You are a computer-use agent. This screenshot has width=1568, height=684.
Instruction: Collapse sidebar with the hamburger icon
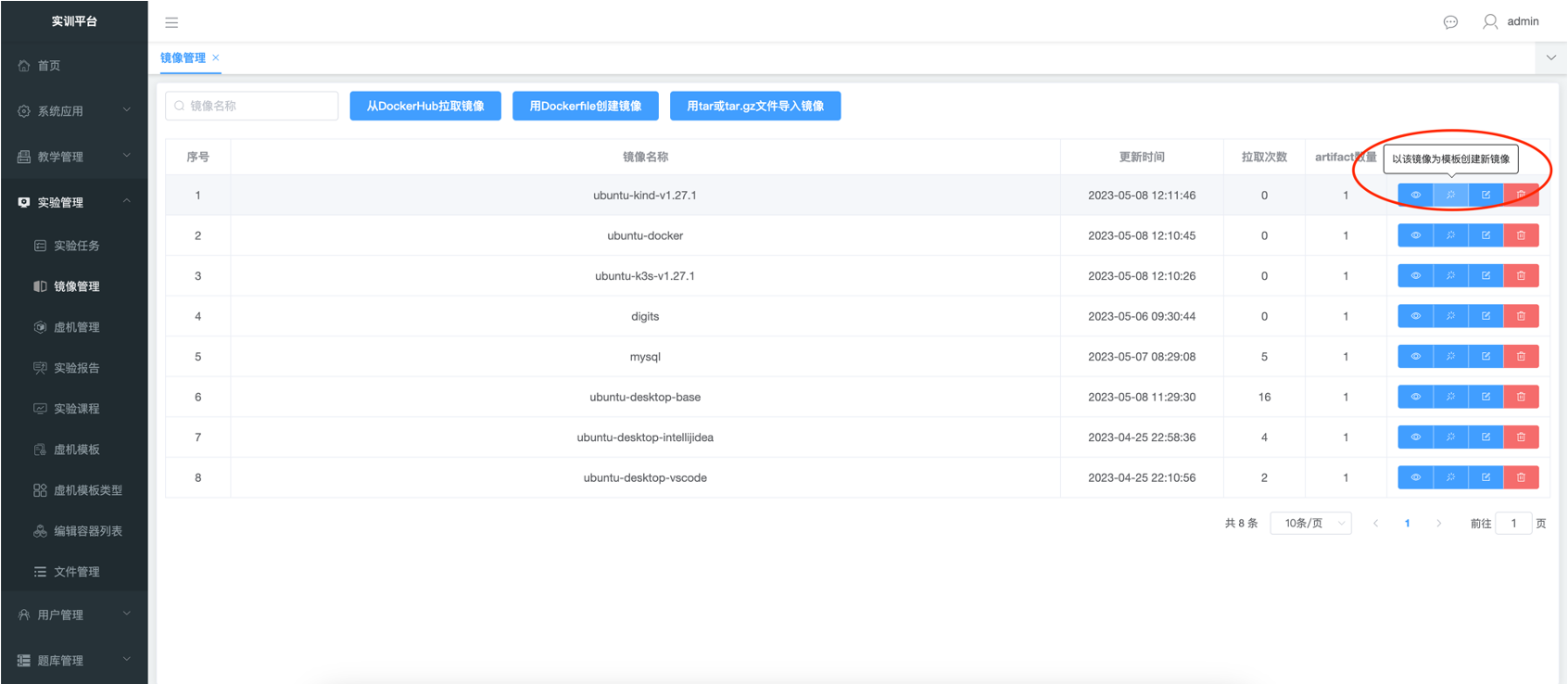pos(171,22)
